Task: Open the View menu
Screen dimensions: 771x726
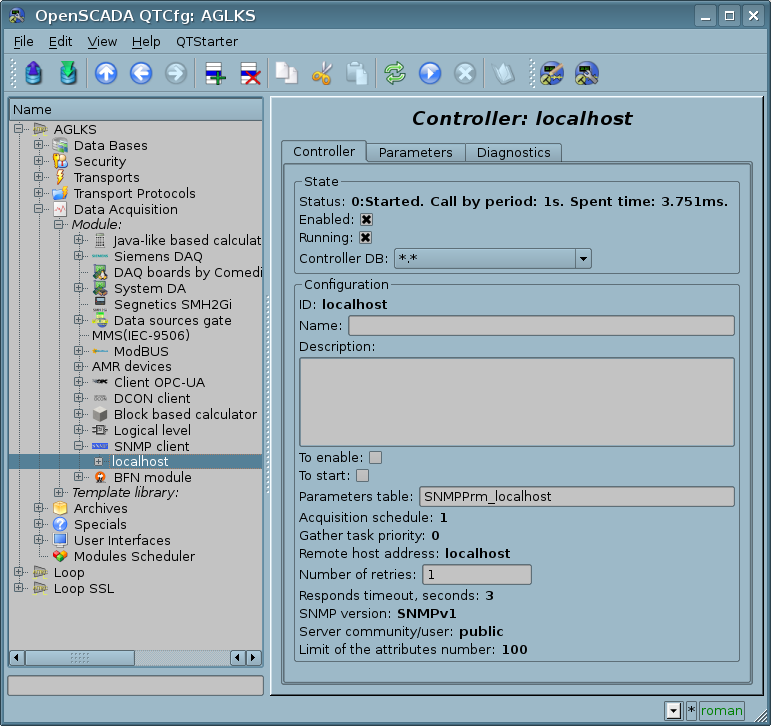Action: 102,42
